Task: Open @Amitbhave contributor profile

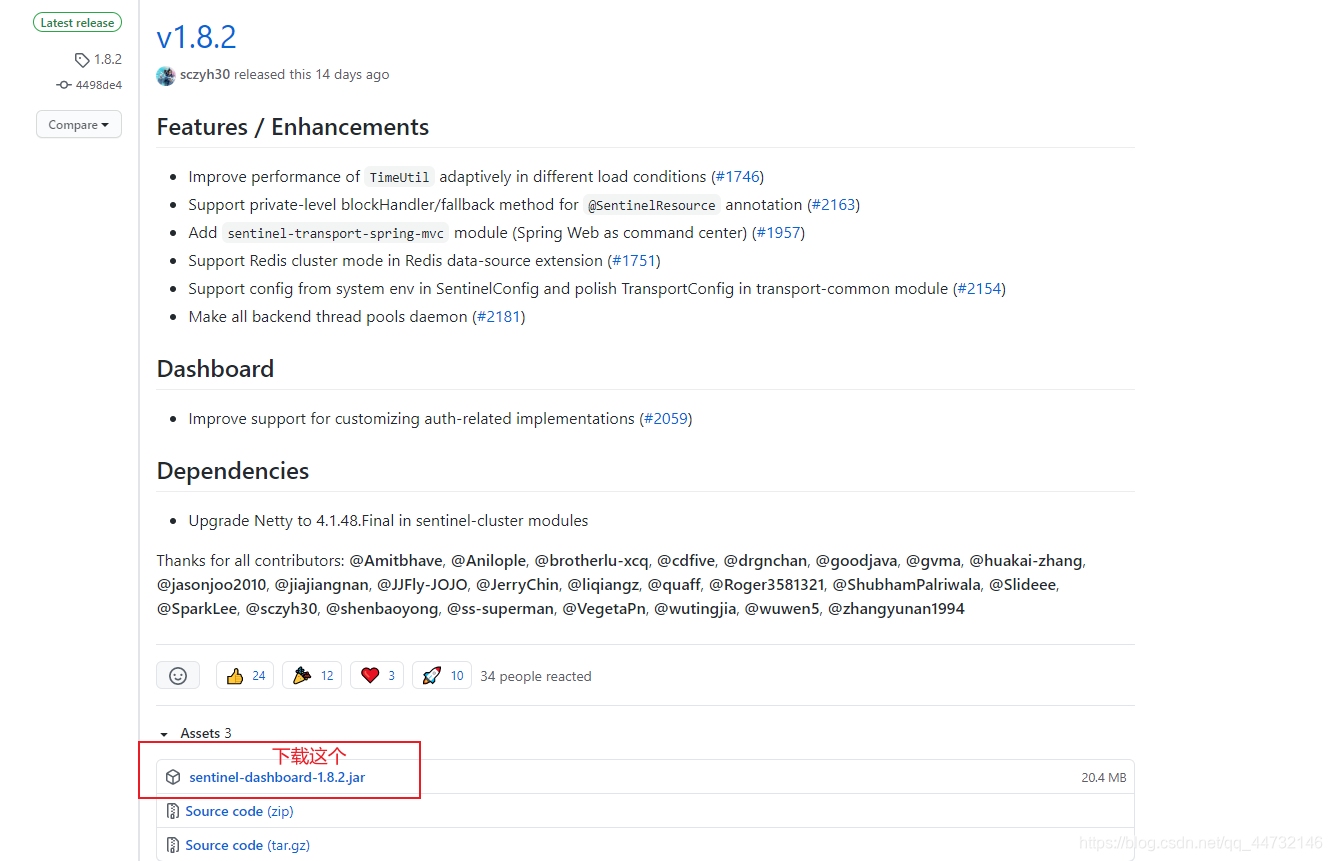Action: [396, 561]
